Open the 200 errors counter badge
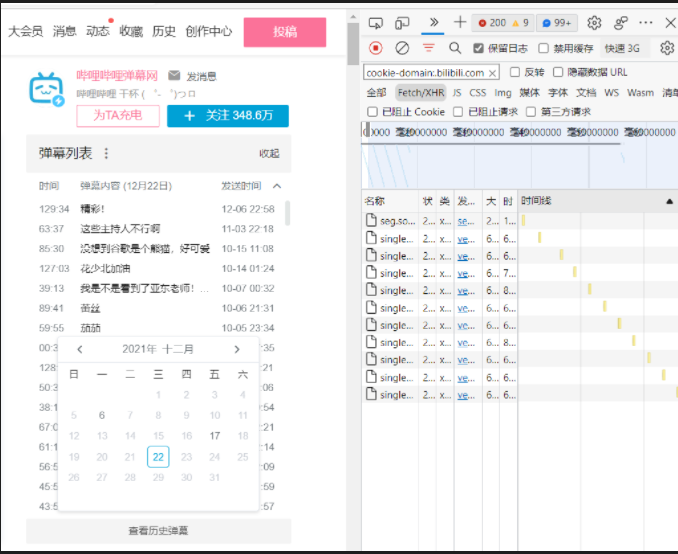The width and height of the screenshot is (678, 554). click(503, 23)
